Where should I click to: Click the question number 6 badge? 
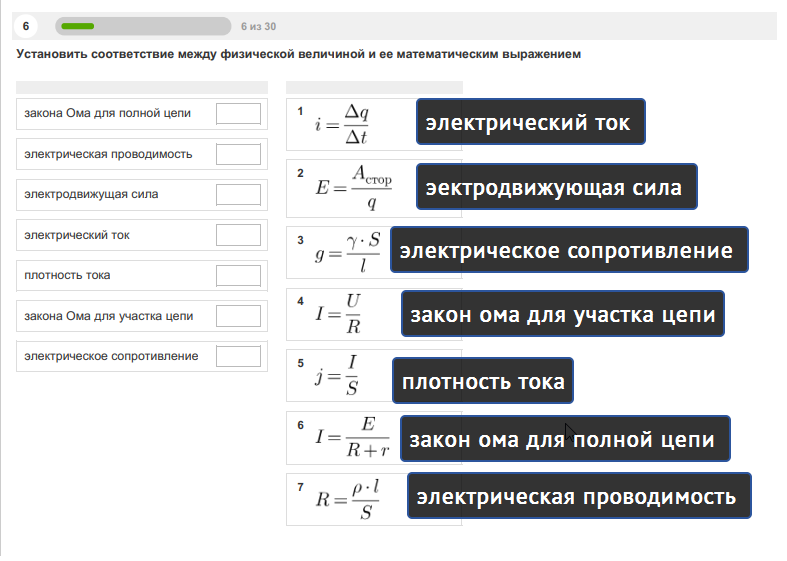coord(26,26)
